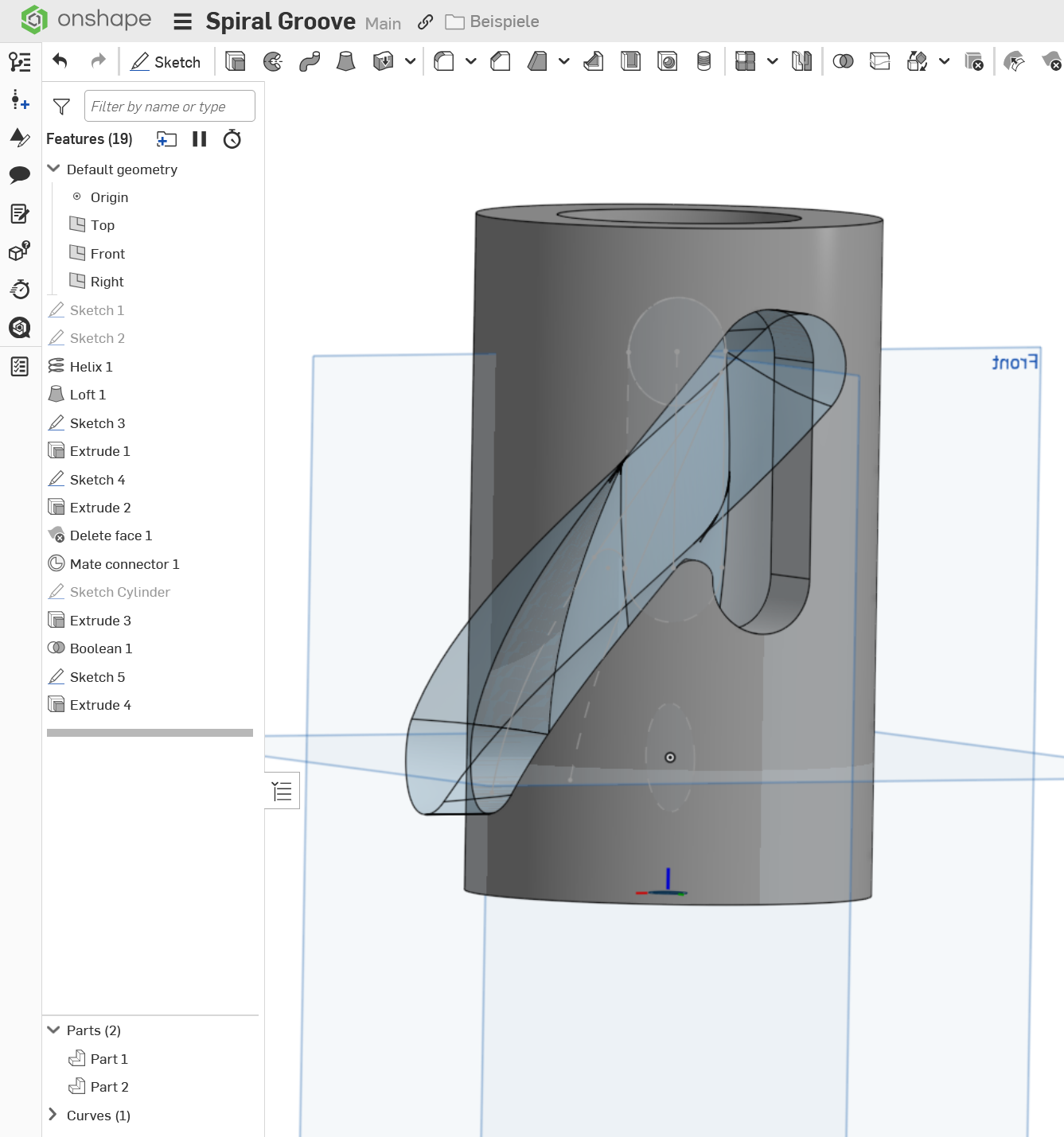Add a new feature folder
Screen dimensions: 1064x1137
click(x=166, y=139)
